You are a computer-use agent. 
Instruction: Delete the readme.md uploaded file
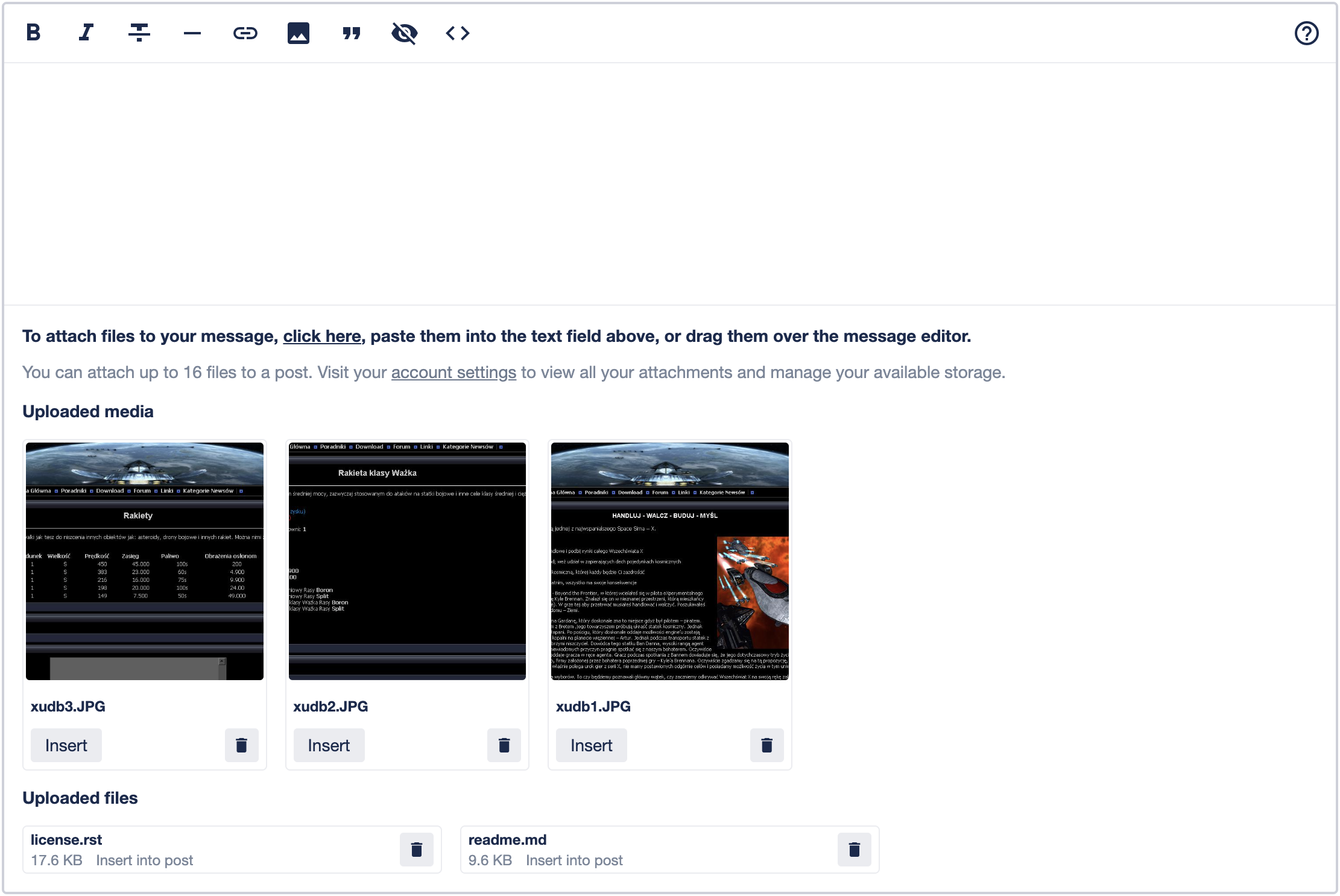[854, 850]
